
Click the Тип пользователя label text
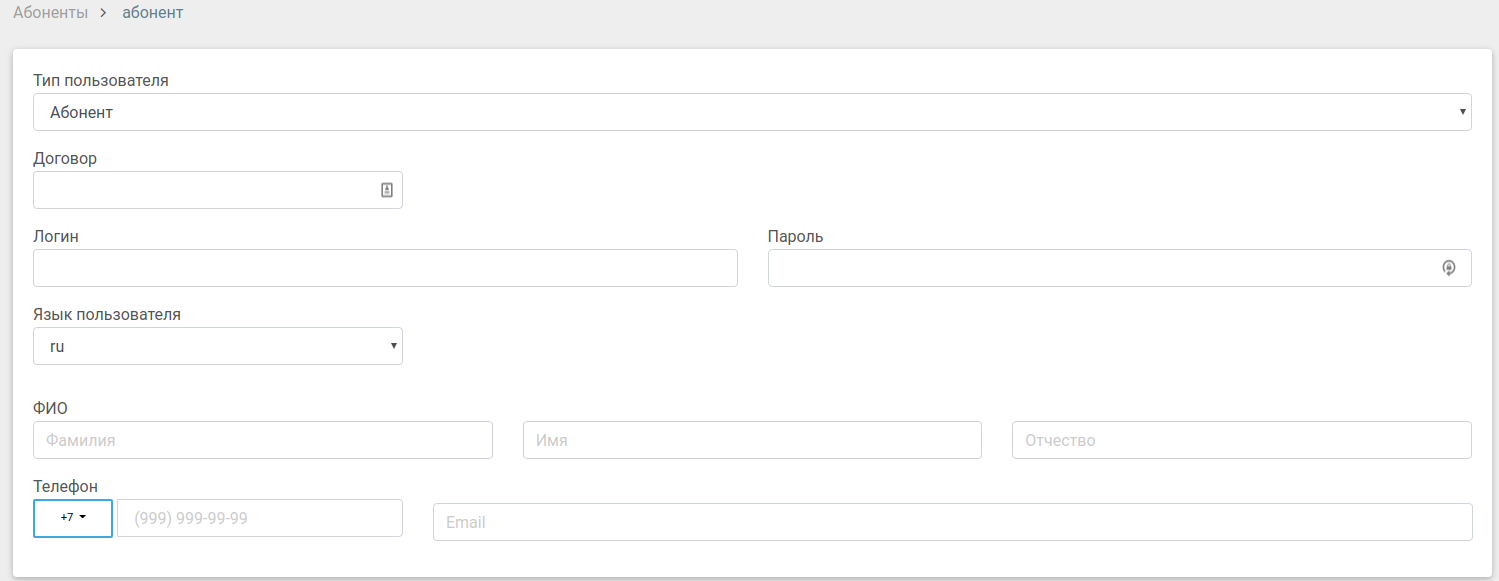click(x=101, y=80)
